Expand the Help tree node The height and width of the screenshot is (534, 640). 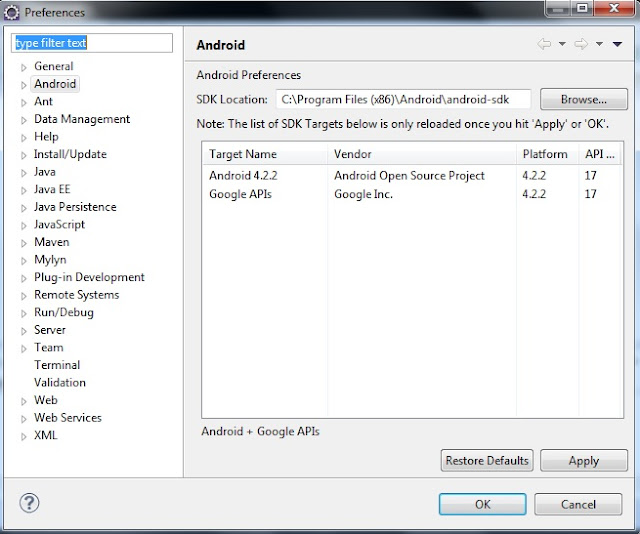24,138
